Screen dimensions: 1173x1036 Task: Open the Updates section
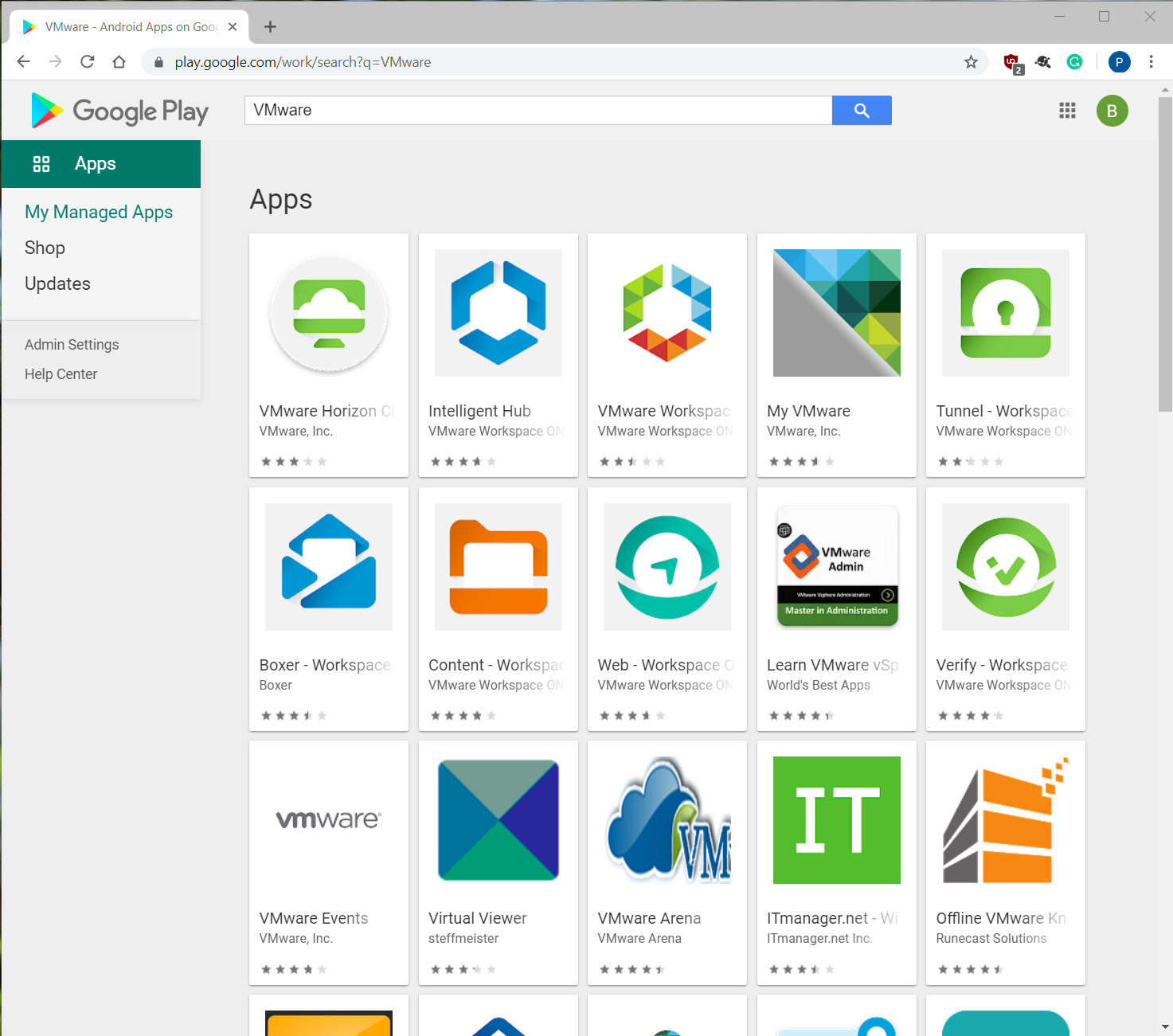point(57,283)
